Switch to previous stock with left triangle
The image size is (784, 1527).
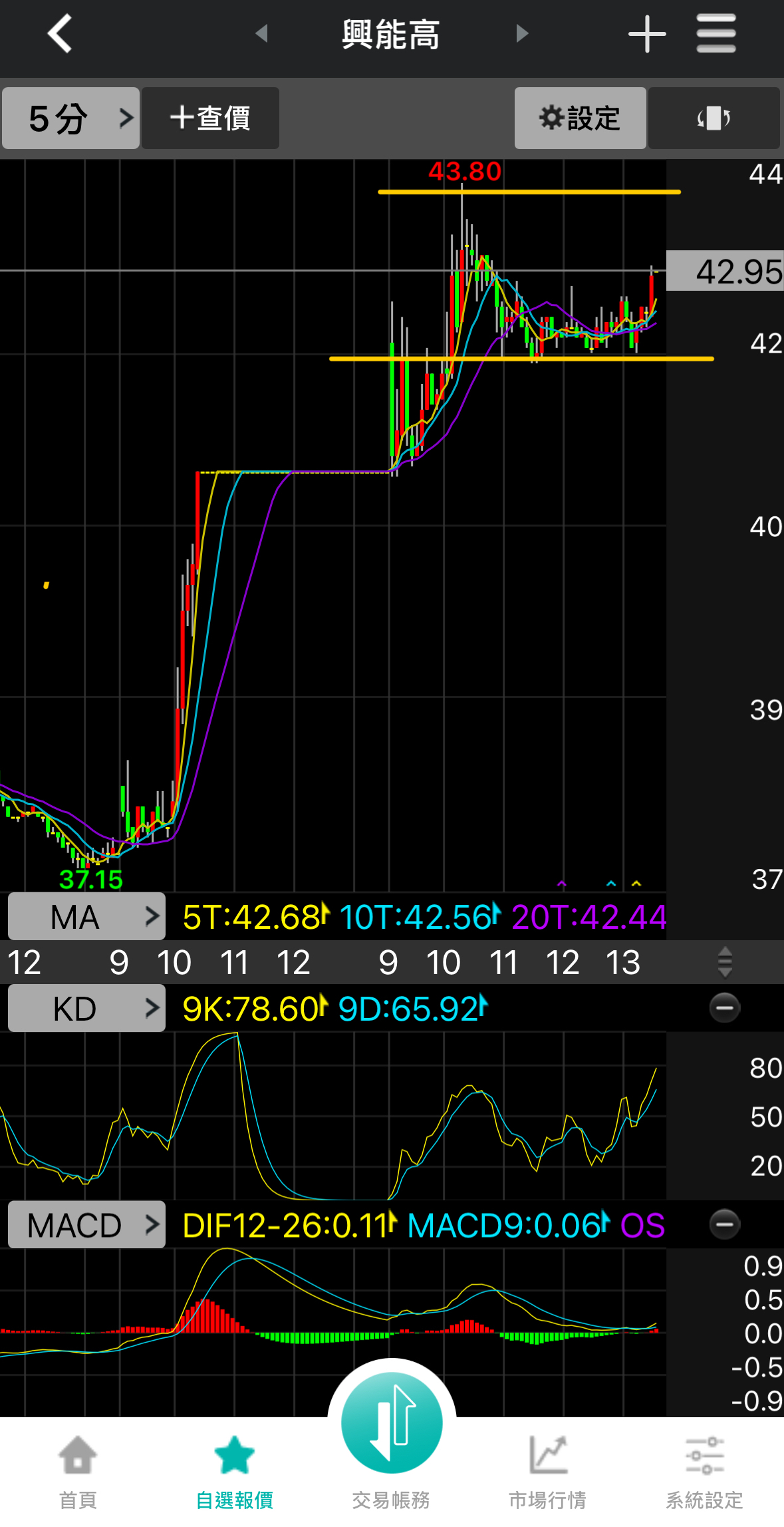click(262, 33)
